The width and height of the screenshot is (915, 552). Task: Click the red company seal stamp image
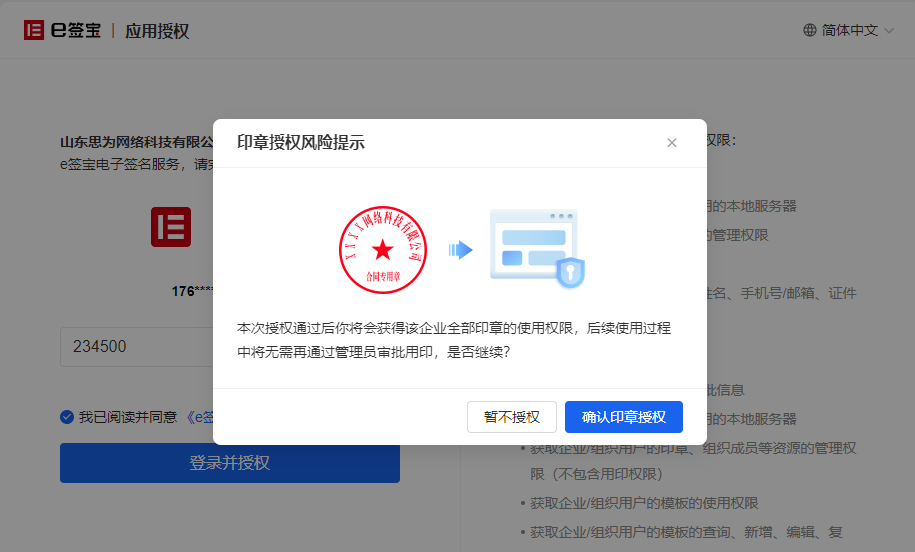pyautogui.click(x=383, y=250)
